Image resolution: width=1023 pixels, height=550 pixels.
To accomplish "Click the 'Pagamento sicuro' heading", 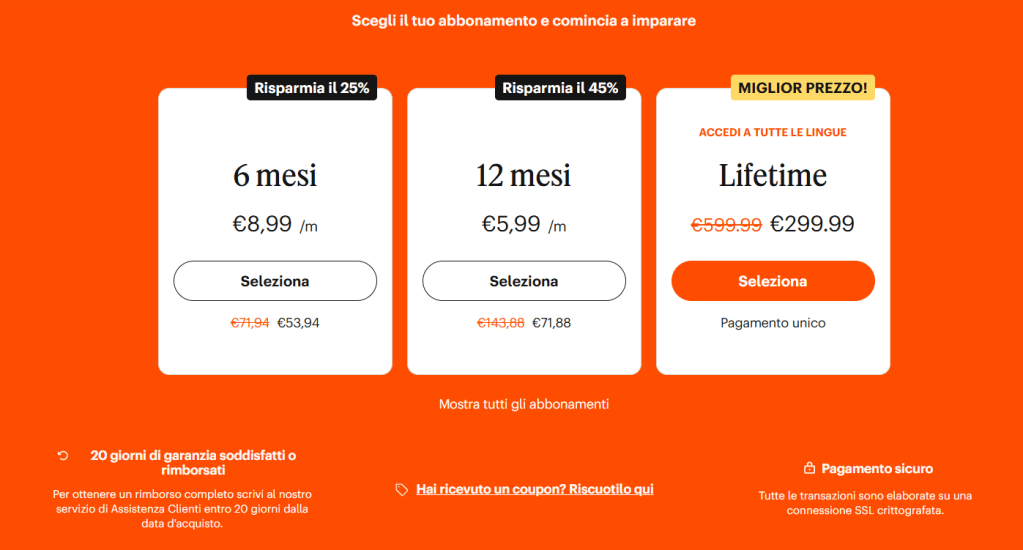I will (x=877, y=468).
